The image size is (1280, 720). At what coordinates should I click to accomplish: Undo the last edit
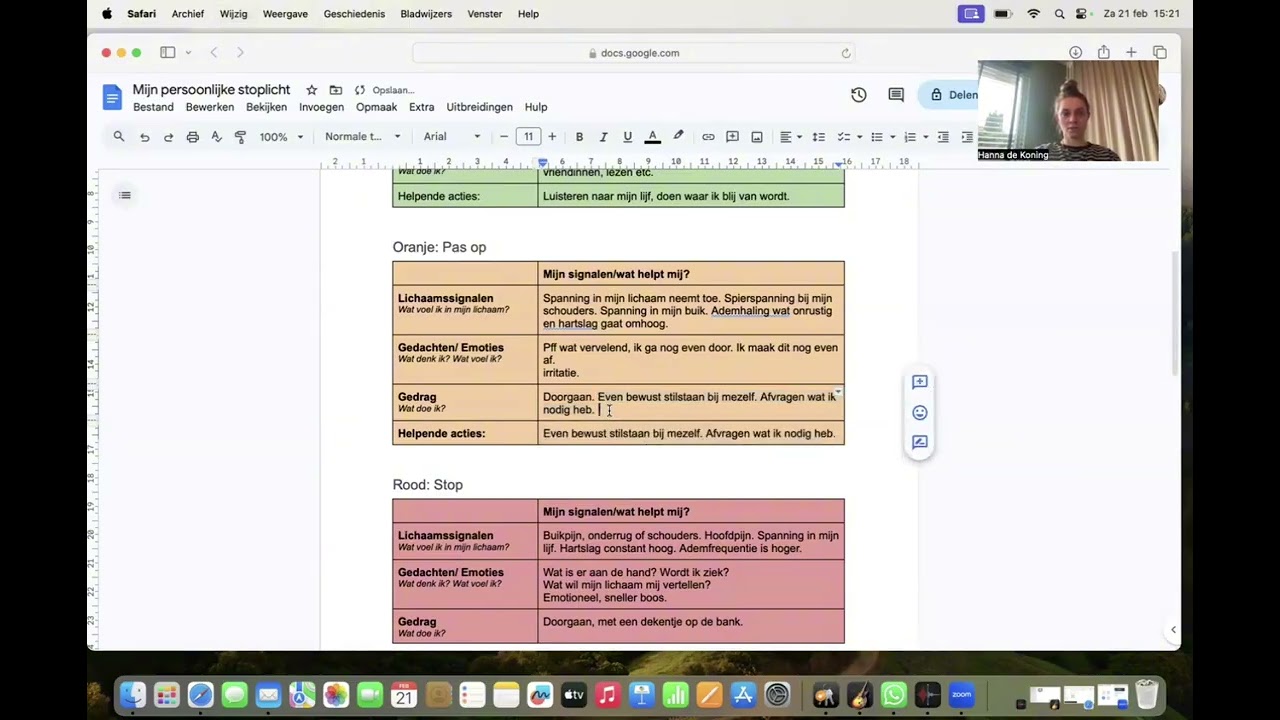144,137
